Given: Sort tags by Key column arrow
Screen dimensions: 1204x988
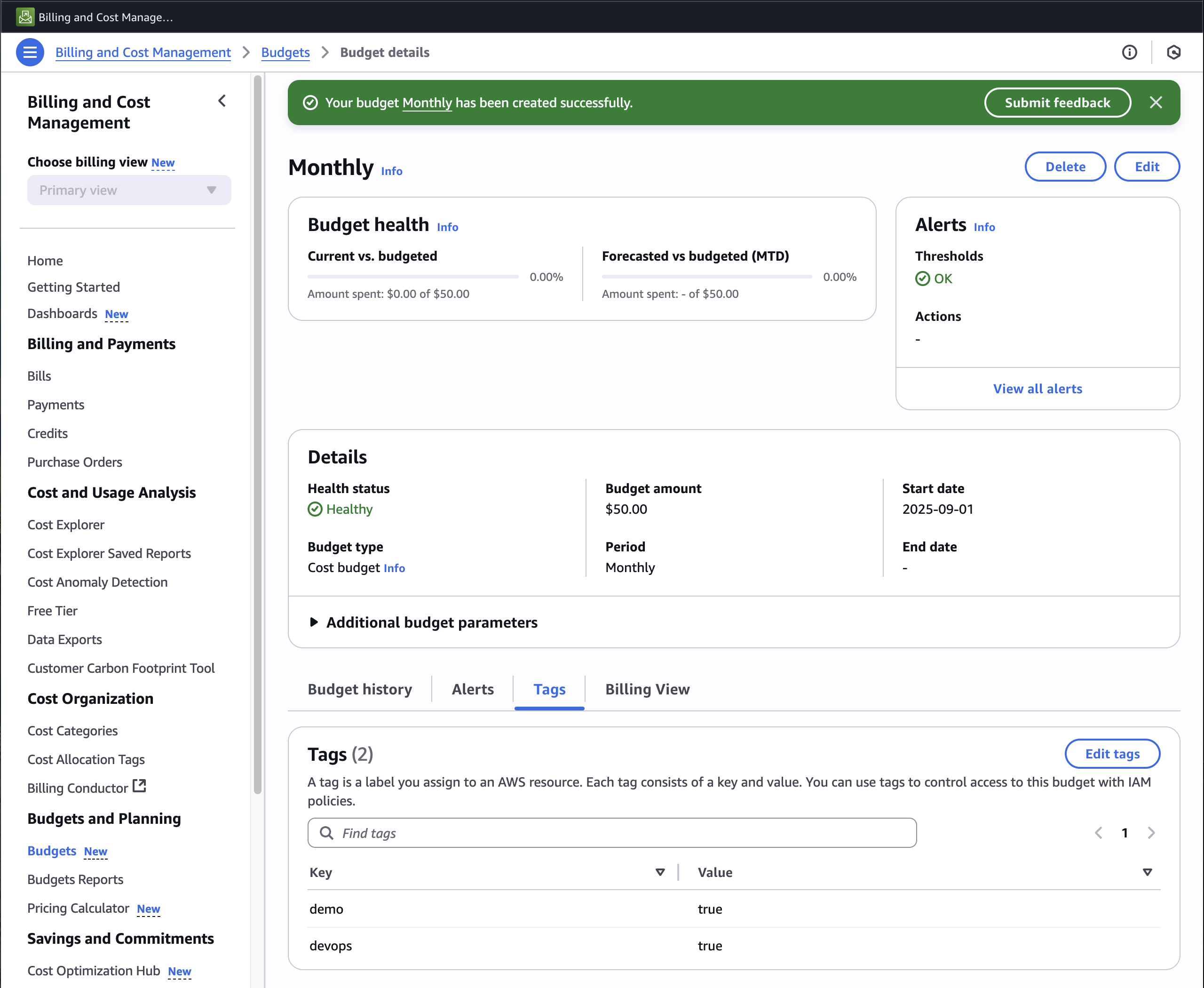Looking at the screenshot, I should pyautogui.click(x=660, y=872).
